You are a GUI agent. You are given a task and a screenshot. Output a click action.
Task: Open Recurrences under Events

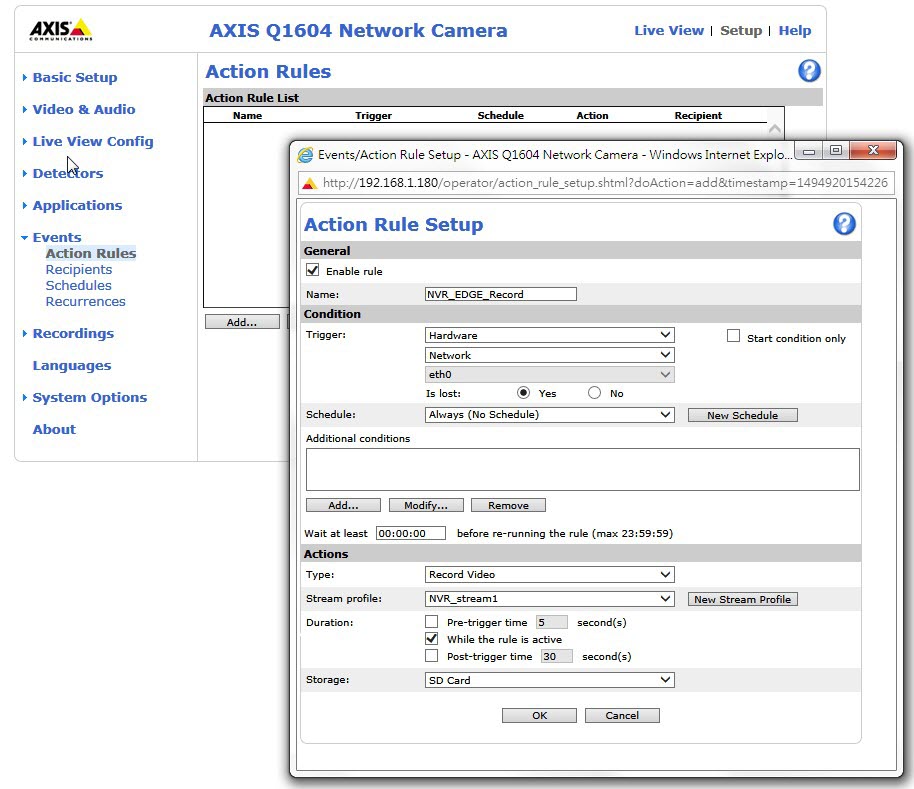pos(86,302)
